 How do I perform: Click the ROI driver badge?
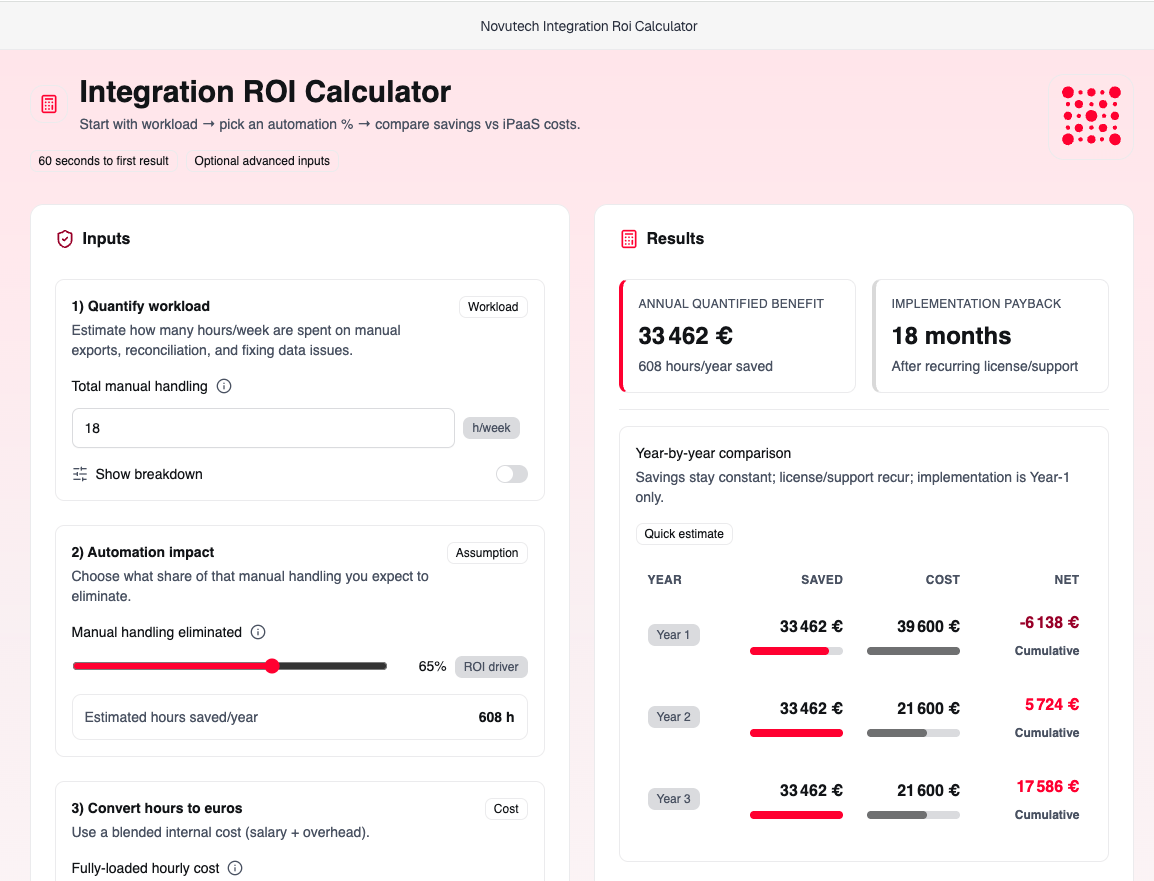tap(491, 667)
